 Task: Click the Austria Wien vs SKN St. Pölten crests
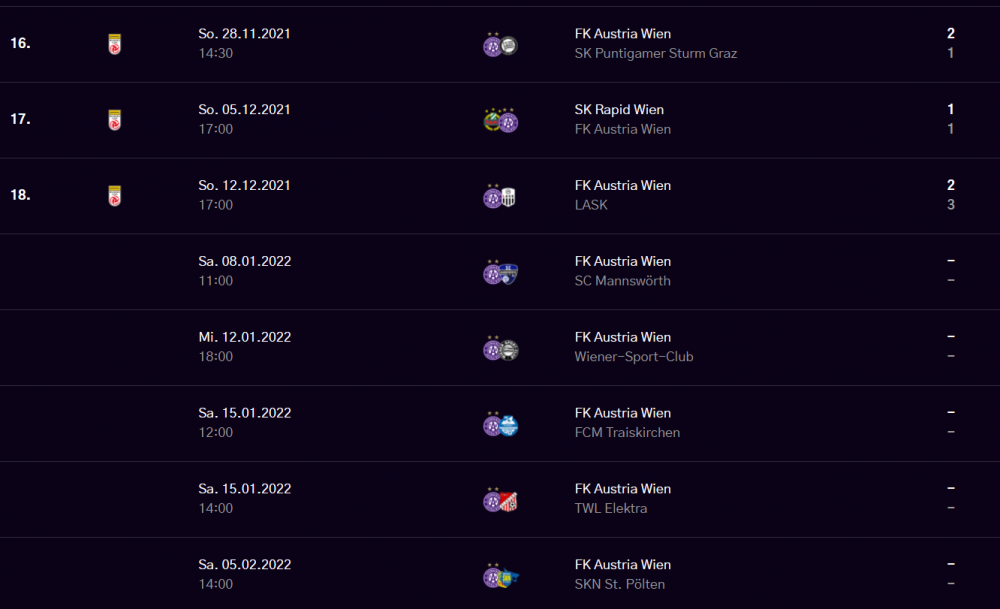[x=501, y=575]
